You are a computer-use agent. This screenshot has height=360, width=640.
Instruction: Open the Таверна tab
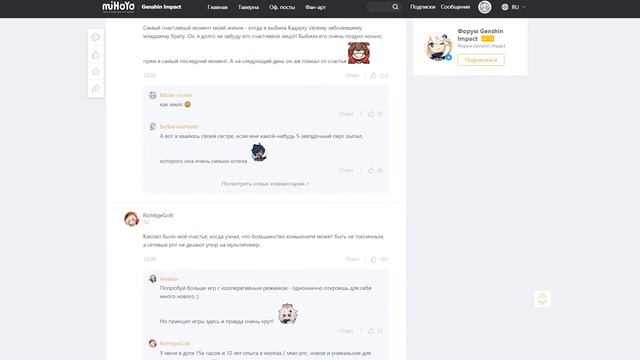point(248,7)
